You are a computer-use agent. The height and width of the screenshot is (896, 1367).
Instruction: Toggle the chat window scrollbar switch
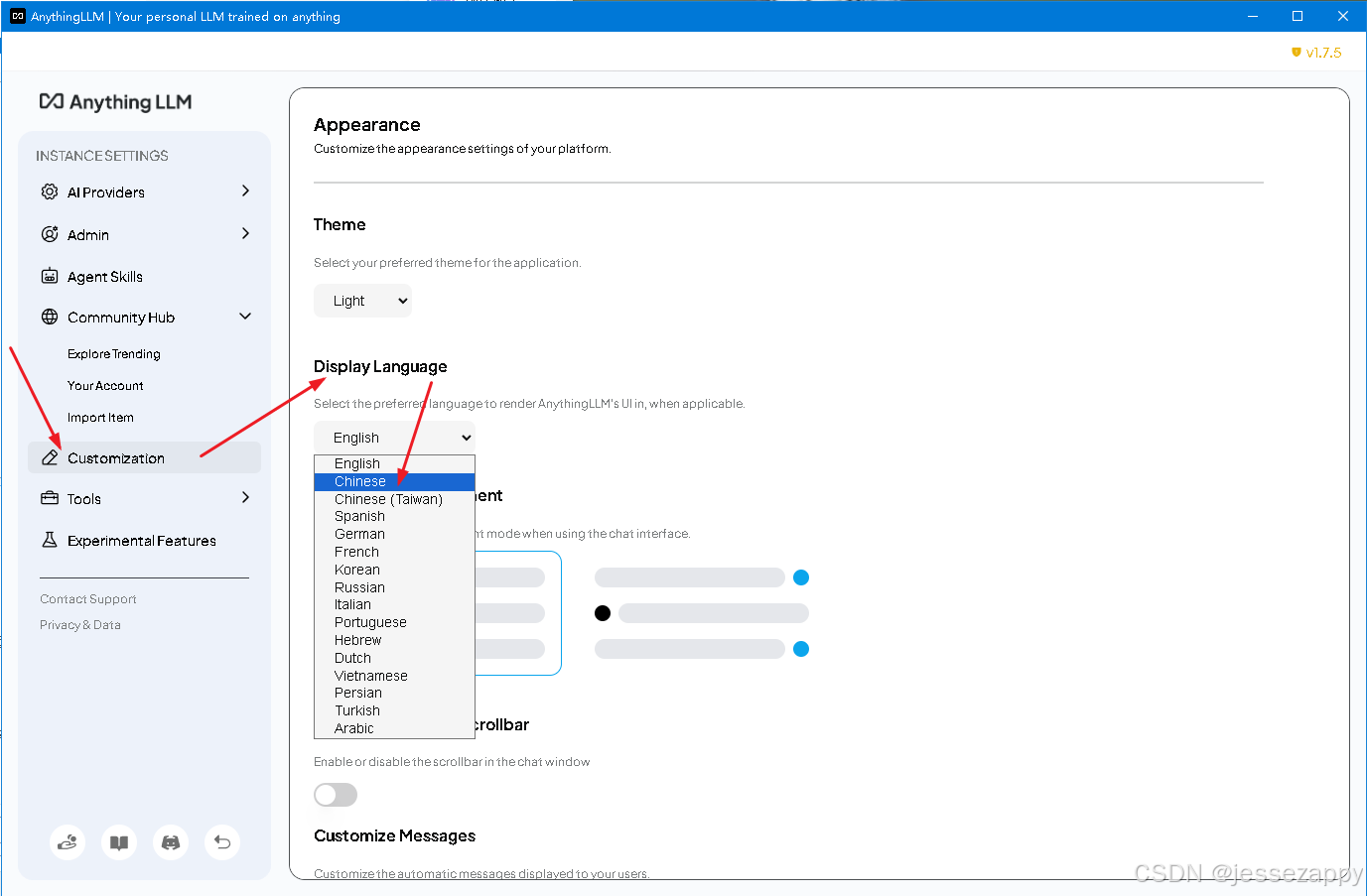336,795
